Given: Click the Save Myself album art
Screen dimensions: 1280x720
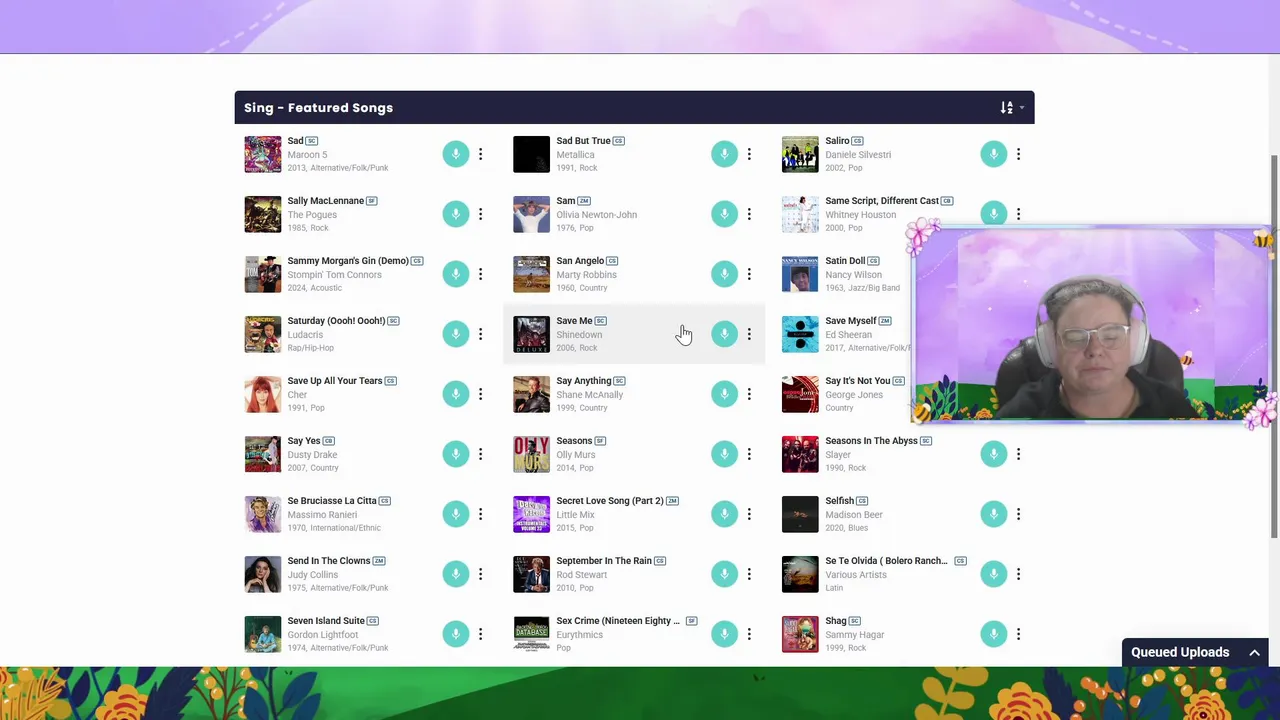Looking at the screenshot, I should tap(800, 334).
